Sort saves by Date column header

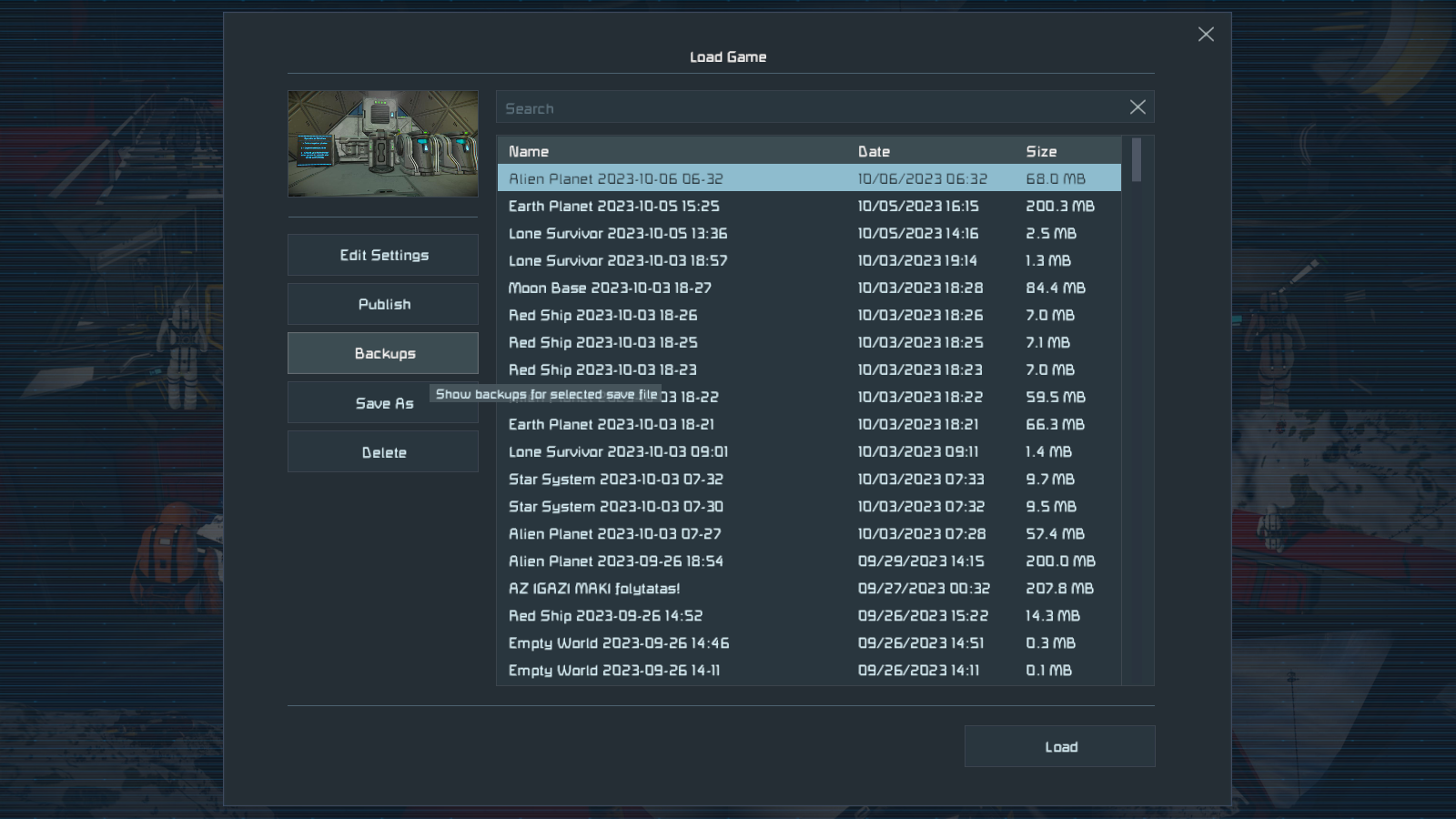tap(874, 151)
